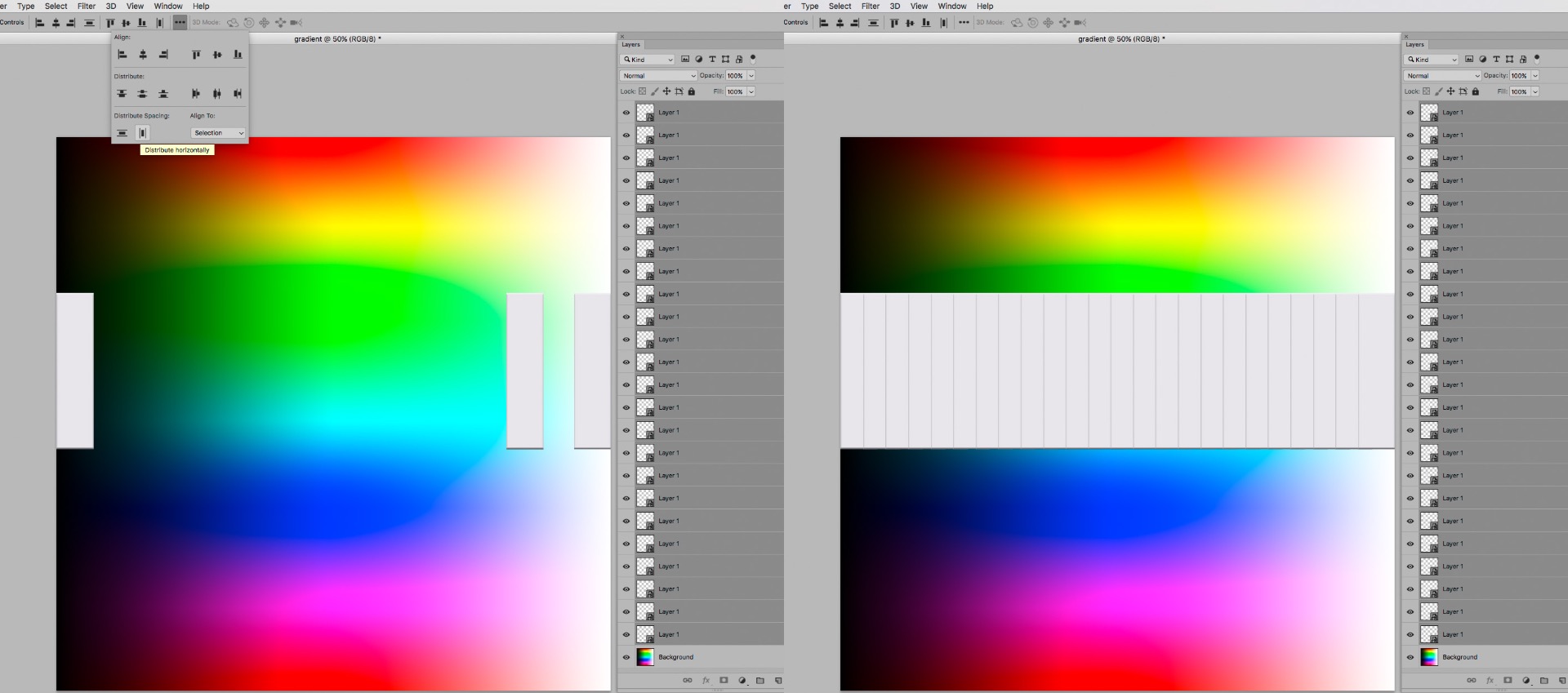Viewport: 1568px width, 693px height.
Task: Expand Opacity slider arrow in right Layers panel
Action: click(1535, 76)
